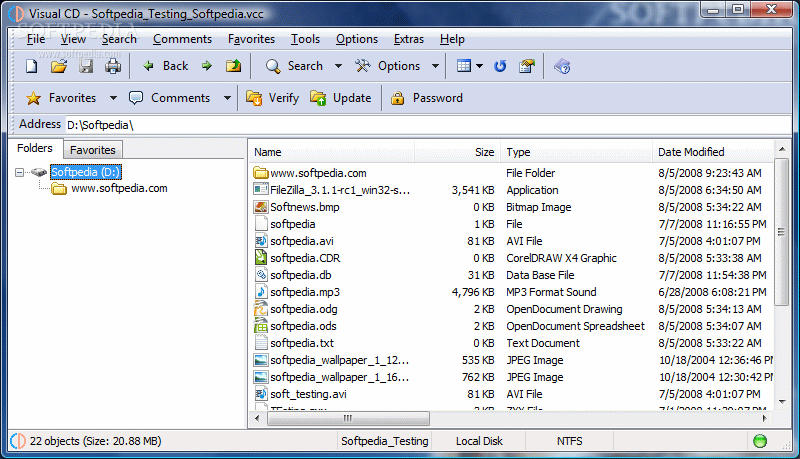
Task: Go back with the green Back arrow
Action: pos(165,66)
